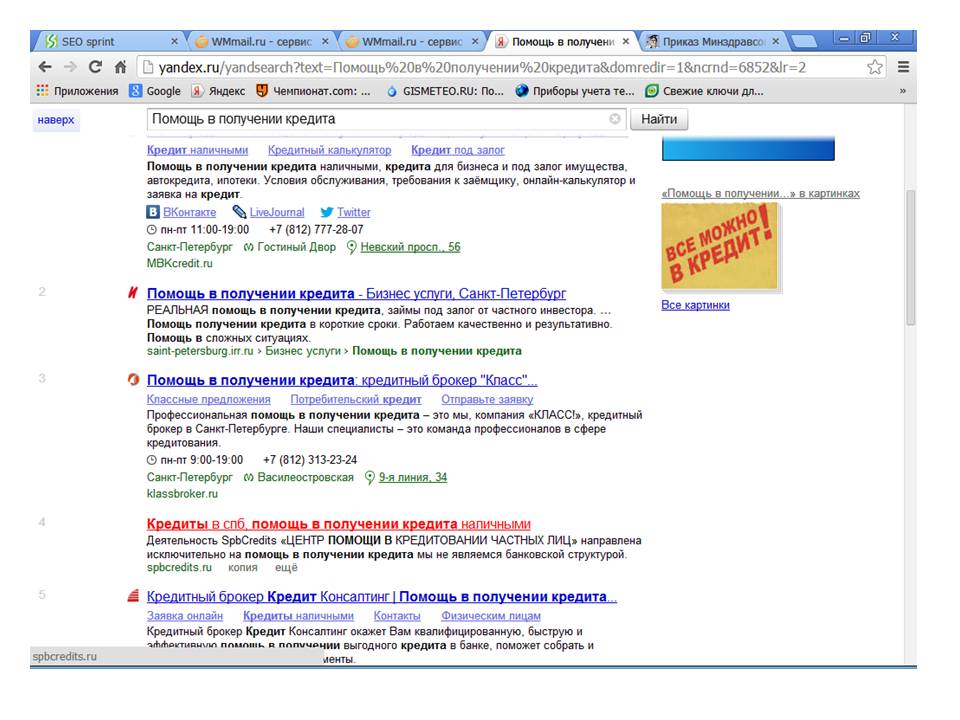Switch to the second WMmail.ru tab
The image size is (960, 720).
(413, 41)
